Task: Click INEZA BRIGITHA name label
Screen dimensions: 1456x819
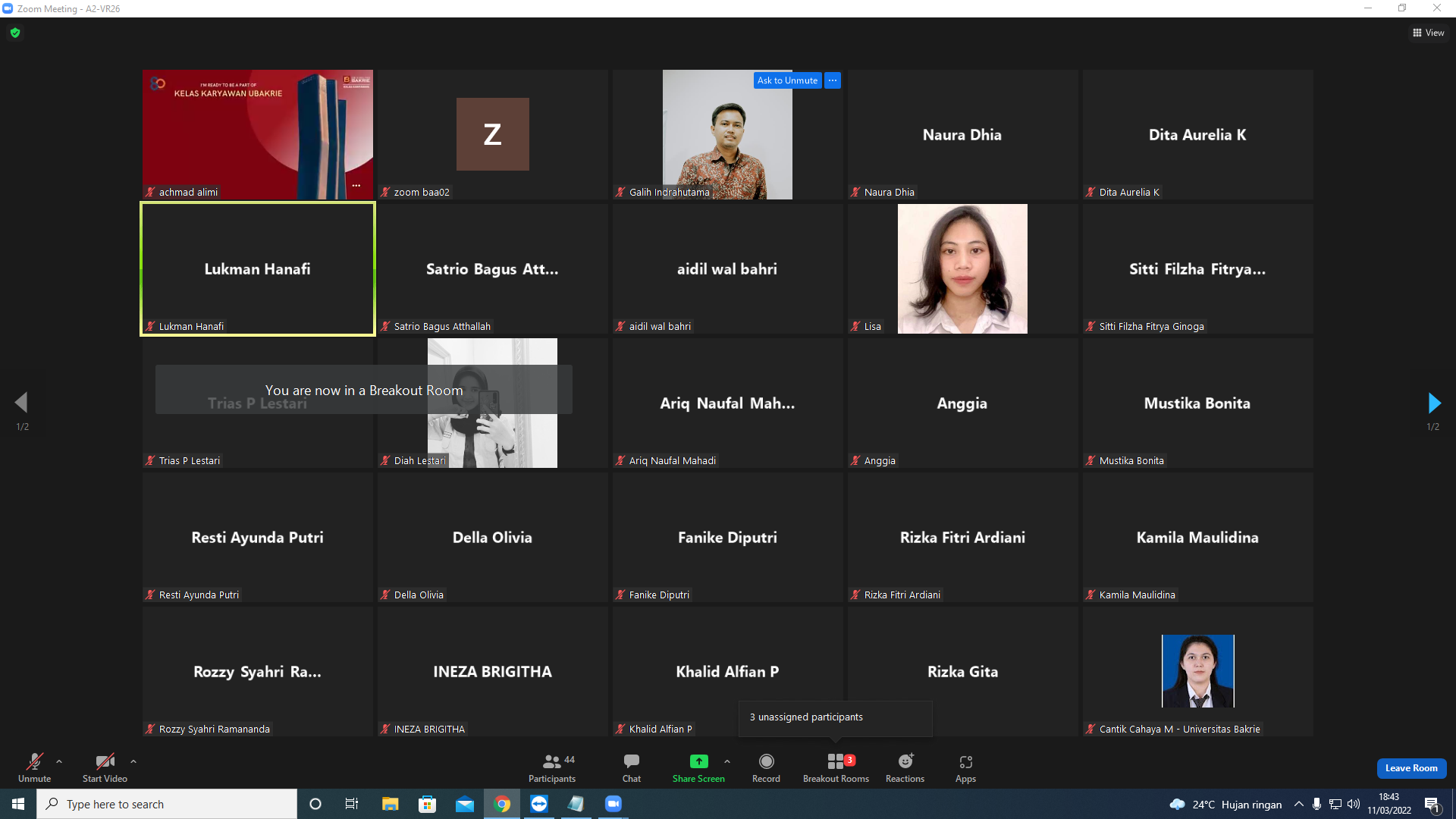Action: pyautogui.click(x=429, y=730)
